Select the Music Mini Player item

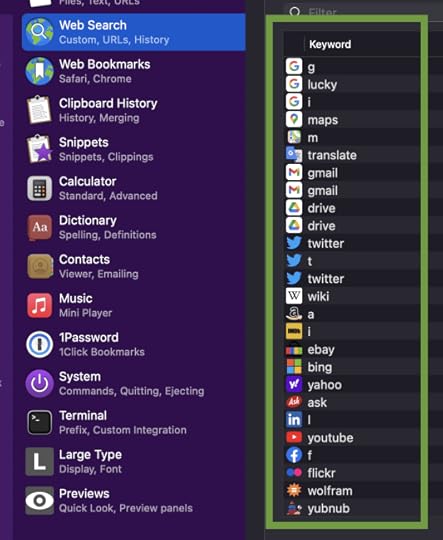tap(134, 305)
